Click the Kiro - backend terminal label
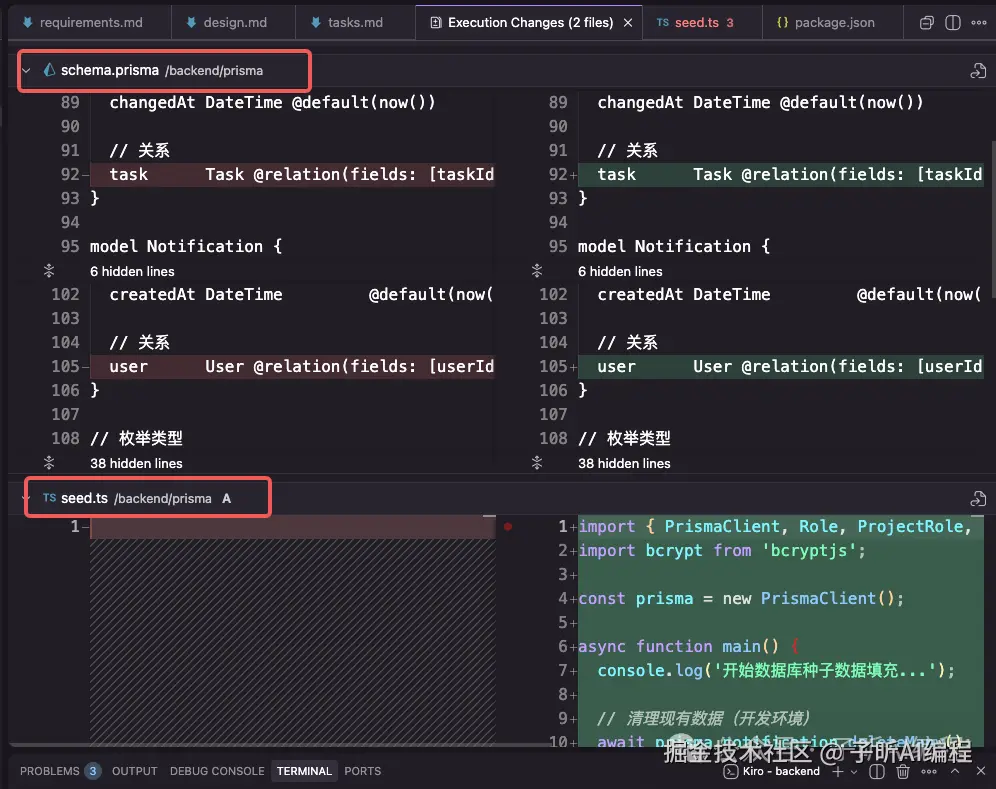 coord(781,771)
